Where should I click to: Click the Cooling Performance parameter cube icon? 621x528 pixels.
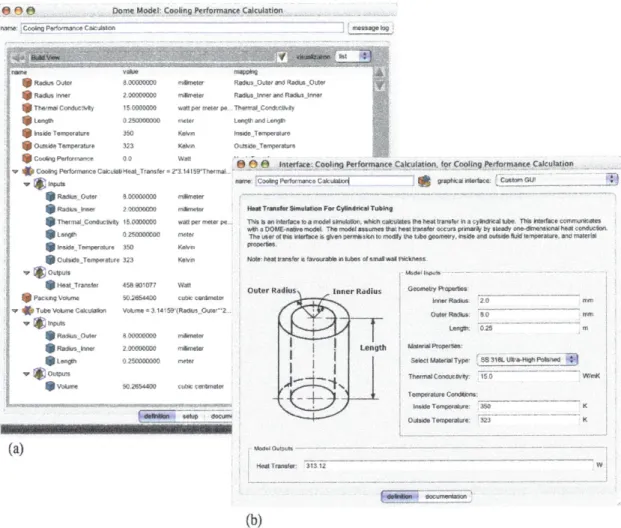tap(27, 158)
